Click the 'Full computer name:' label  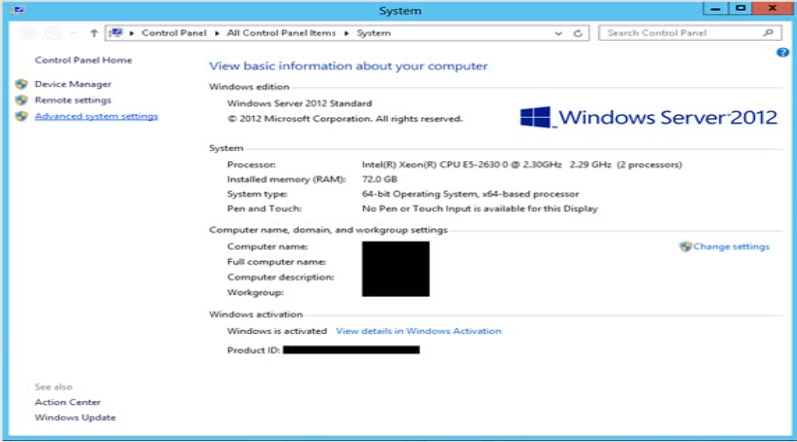277,262
